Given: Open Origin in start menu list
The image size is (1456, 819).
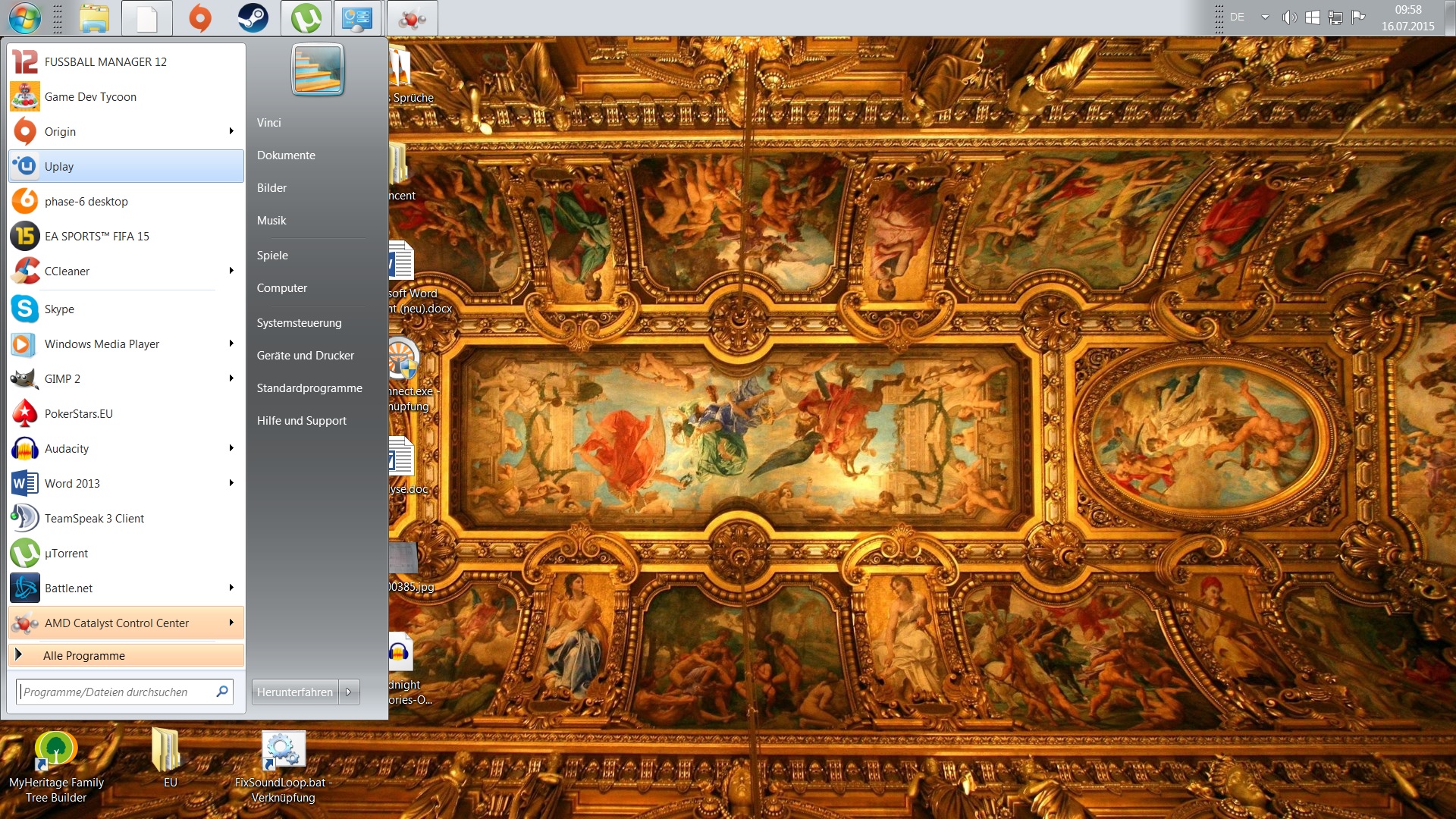Looking at the screenshot, I should tap(126, 132).
